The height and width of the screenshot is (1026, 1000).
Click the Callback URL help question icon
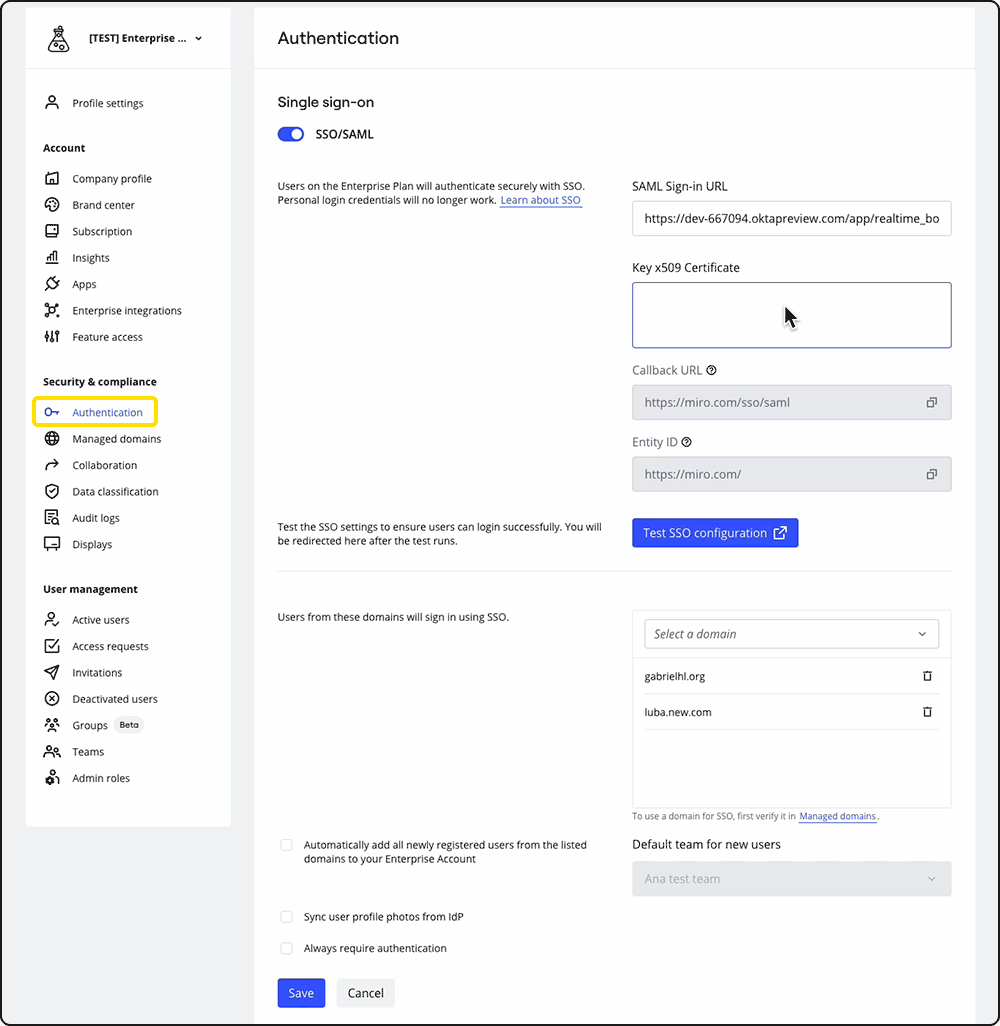coord(712,370)
